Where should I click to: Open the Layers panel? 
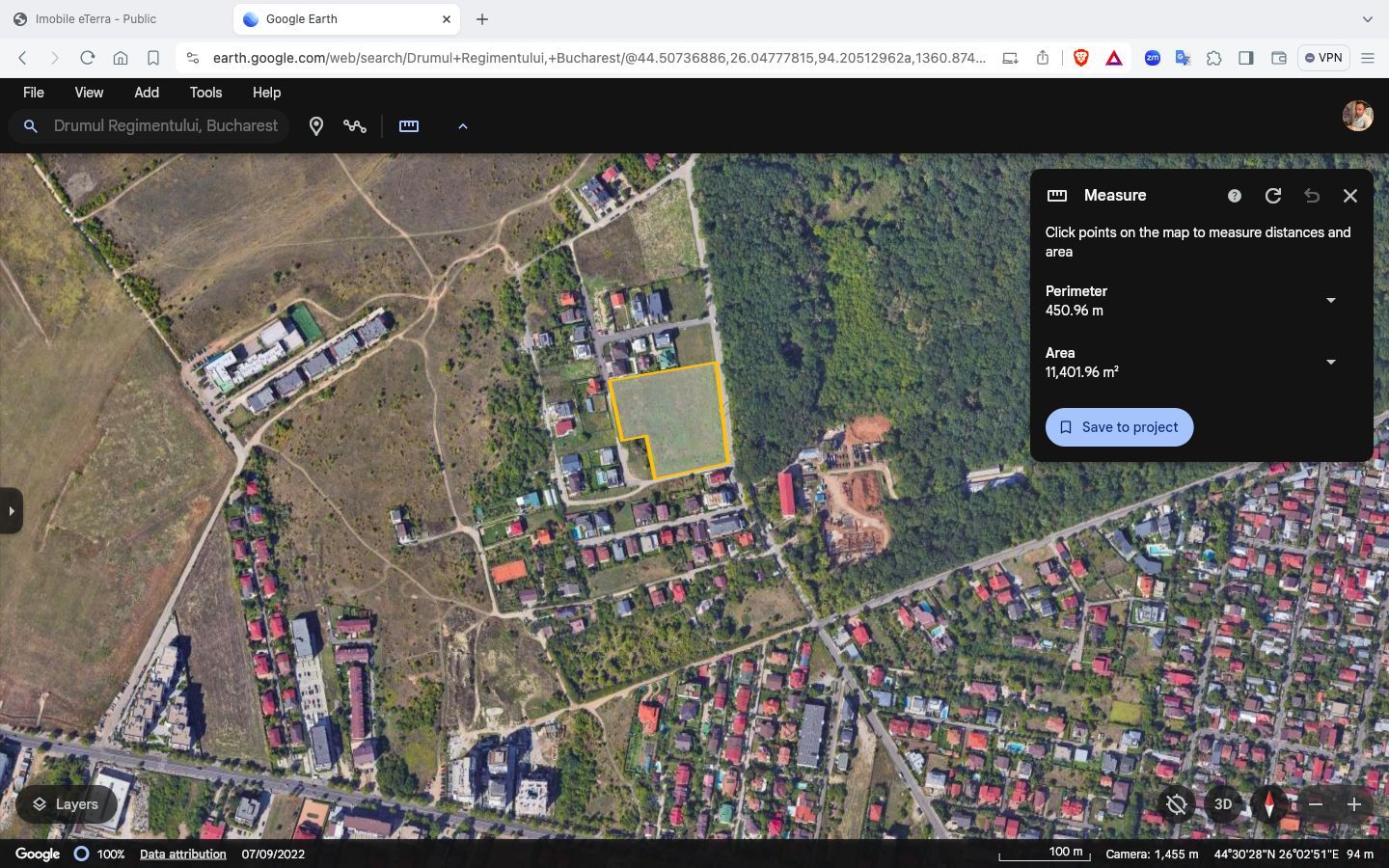point(65,804)
